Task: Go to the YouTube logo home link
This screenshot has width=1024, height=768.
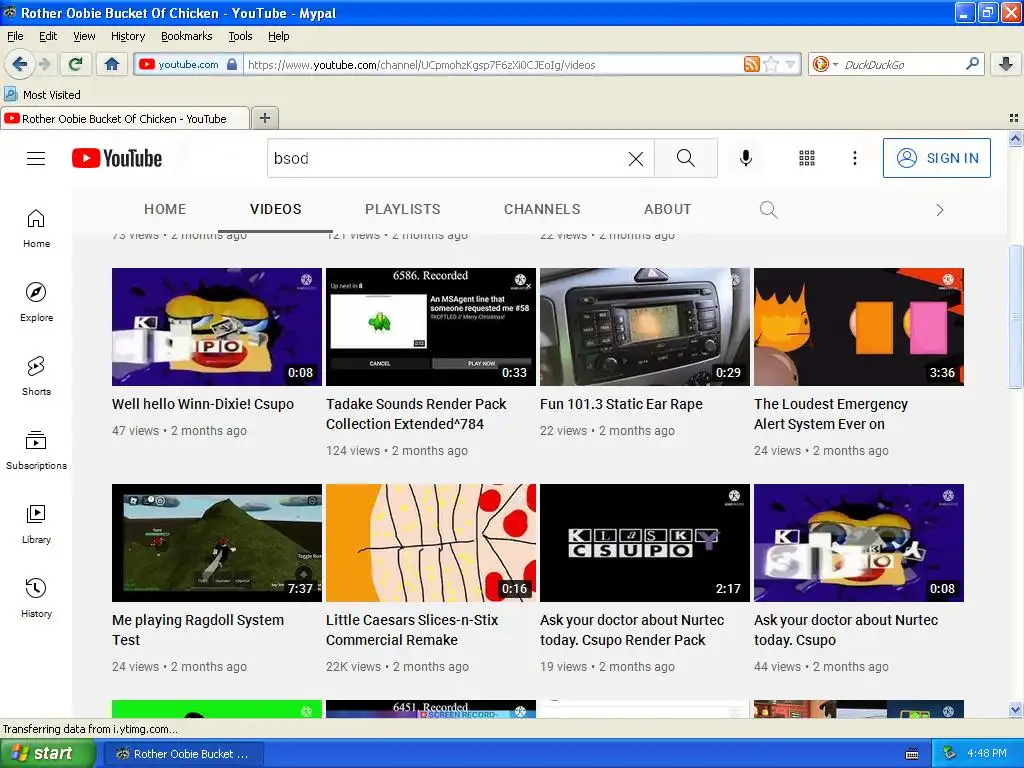Action: [x=117, y=158]
